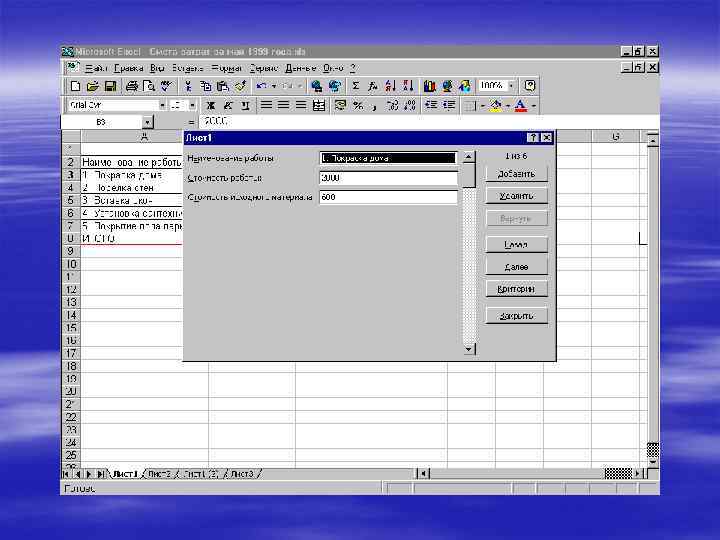Go to previous record with Назад
The height and width of the screenshot is (540, 720).
[517, 245]
